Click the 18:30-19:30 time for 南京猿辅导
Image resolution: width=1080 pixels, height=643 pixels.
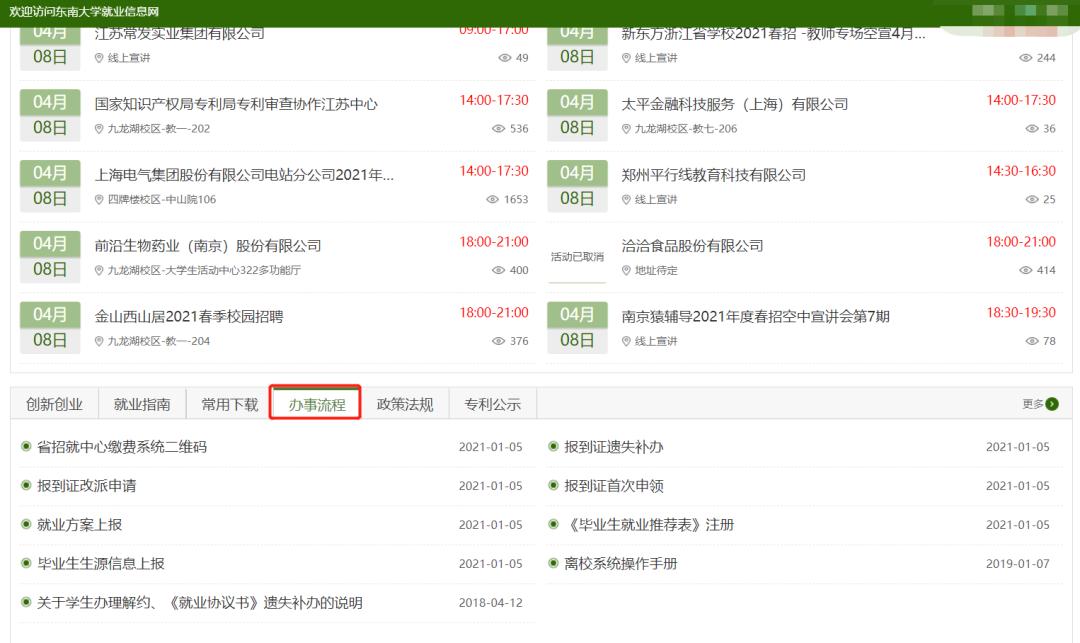(1021, 313)
